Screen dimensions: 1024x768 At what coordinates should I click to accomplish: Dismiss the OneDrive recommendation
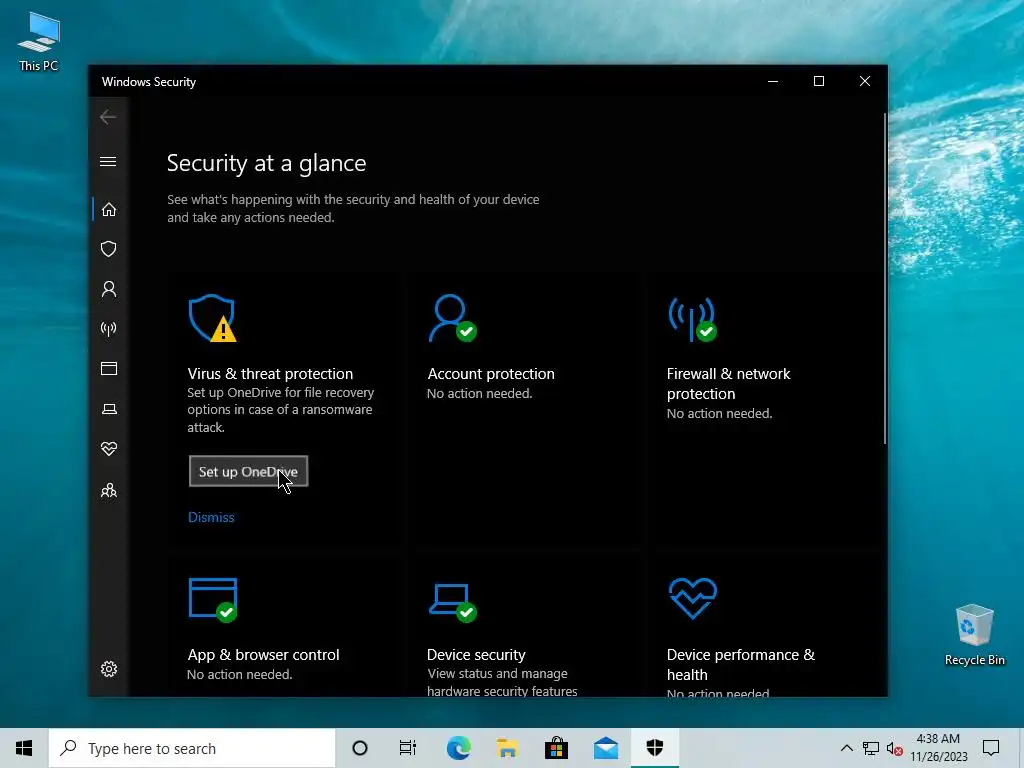[x=211, y=517]
